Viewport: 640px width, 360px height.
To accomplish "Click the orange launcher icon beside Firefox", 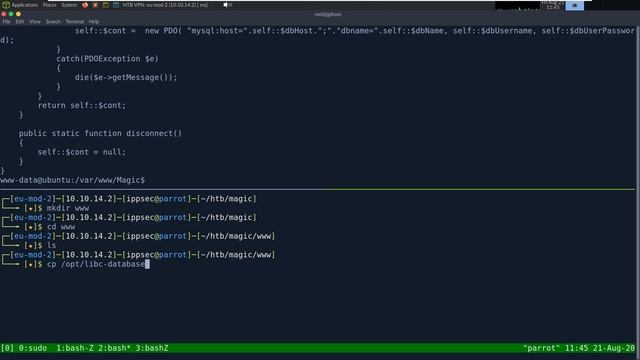I will click(x=95, y=5).
